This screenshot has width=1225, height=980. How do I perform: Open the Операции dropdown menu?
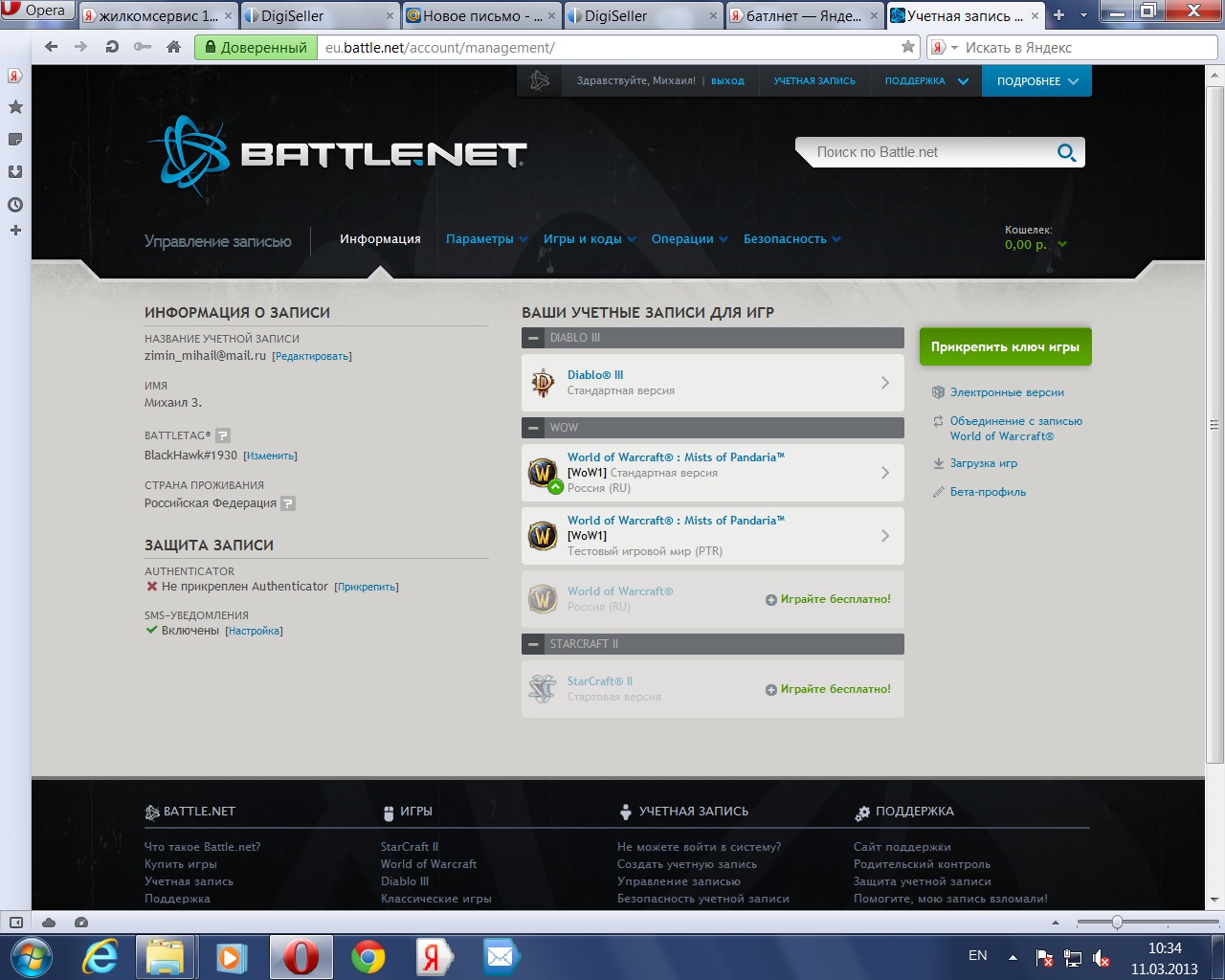[689, 239]
